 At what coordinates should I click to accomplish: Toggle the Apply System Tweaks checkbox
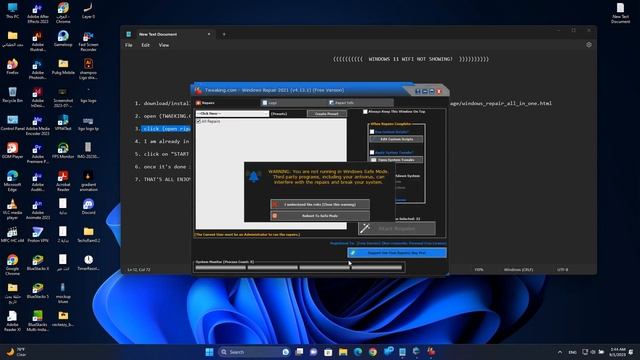pos(372,152)
